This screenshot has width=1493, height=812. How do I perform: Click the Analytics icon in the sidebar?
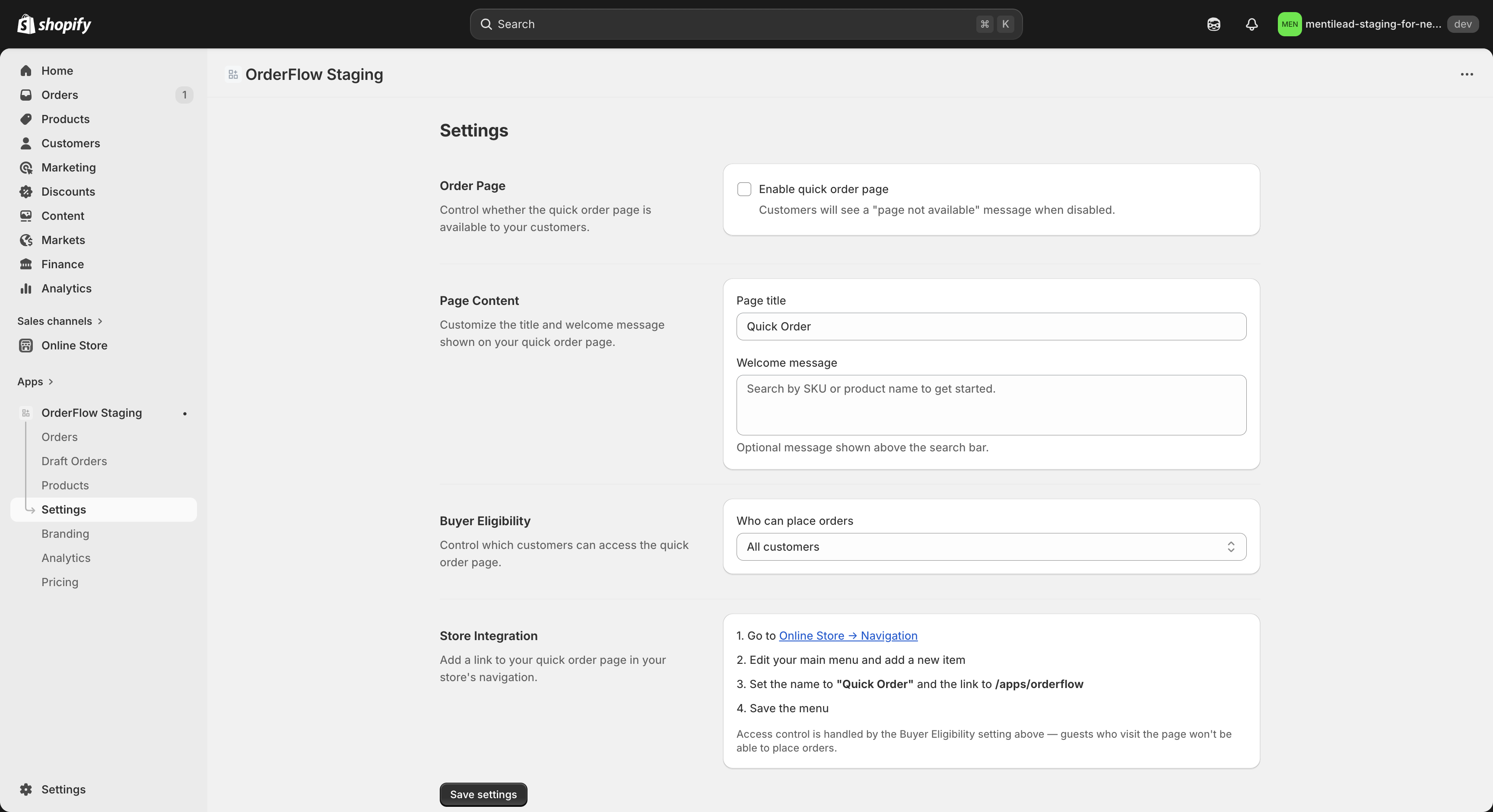[x=27, y=288]
